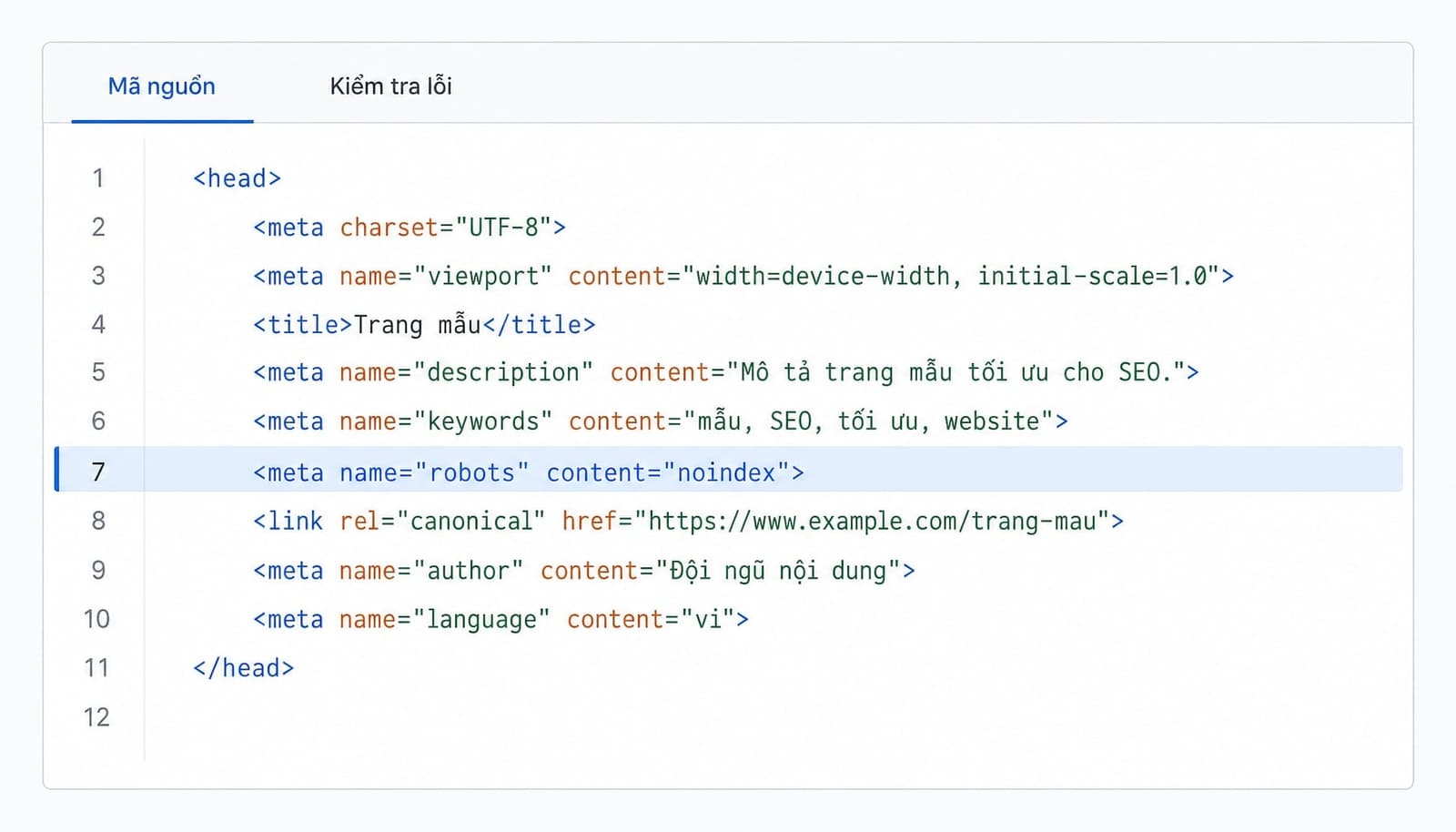Click the keywords meta tag line
This screenshot has height=832, width=1456.
pos(661,421)
